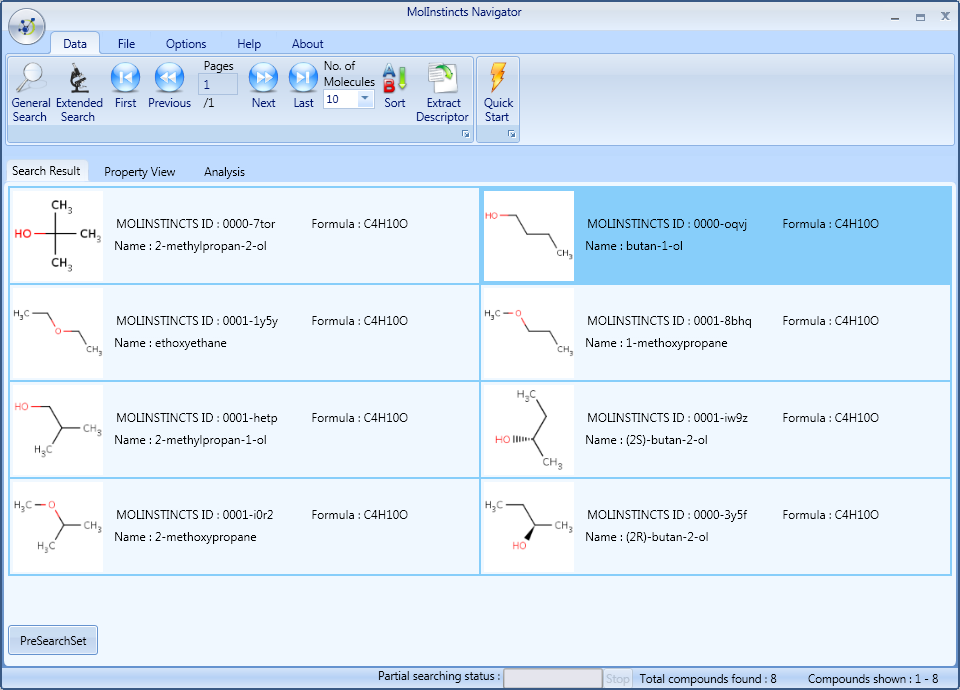Open the File ribbon tab
The image size is (960, 690).
pyautogui.click(x=126, y=43)
